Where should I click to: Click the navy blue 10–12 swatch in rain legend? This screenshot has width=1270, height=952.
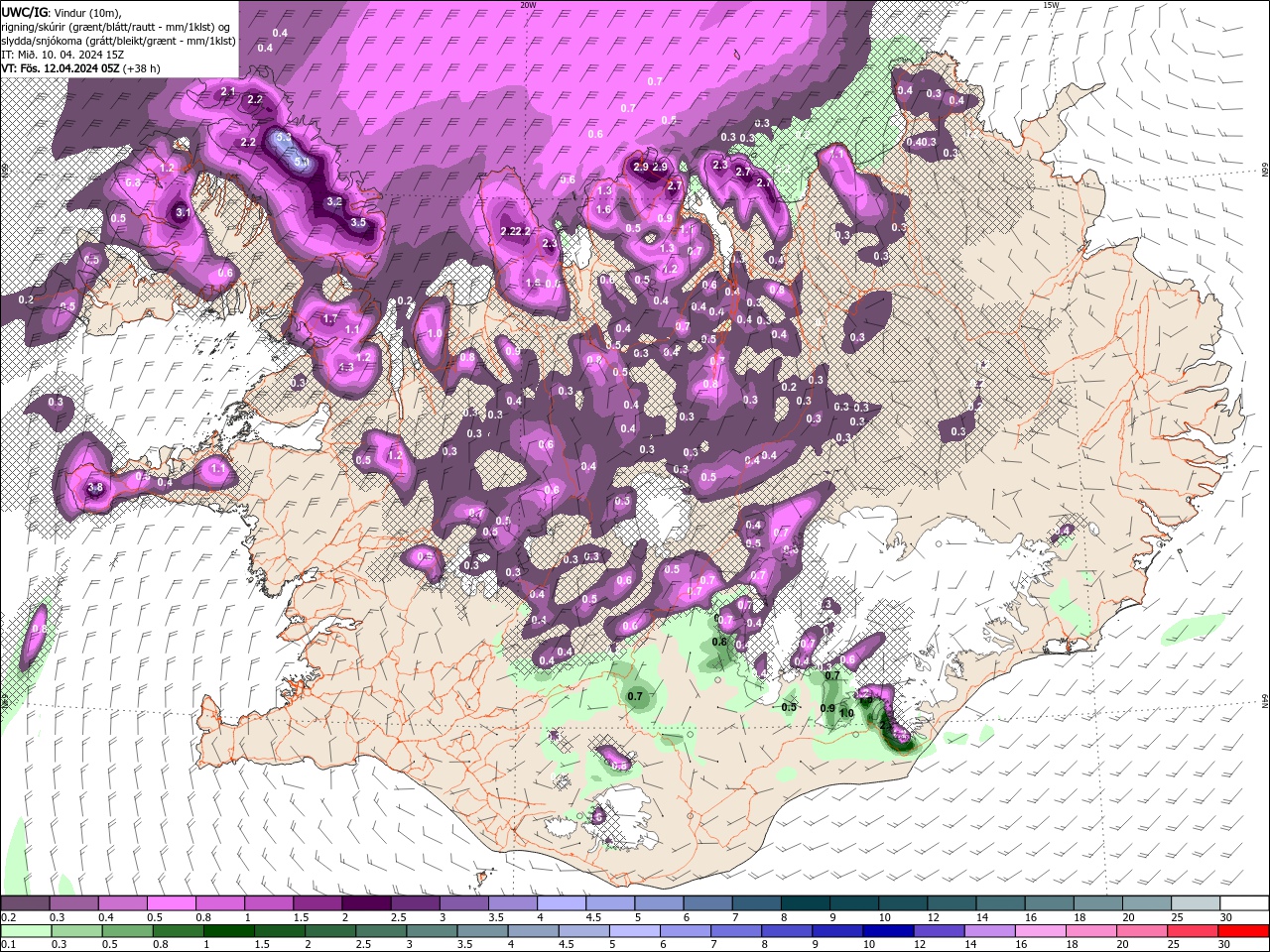[x=888, y=931]
